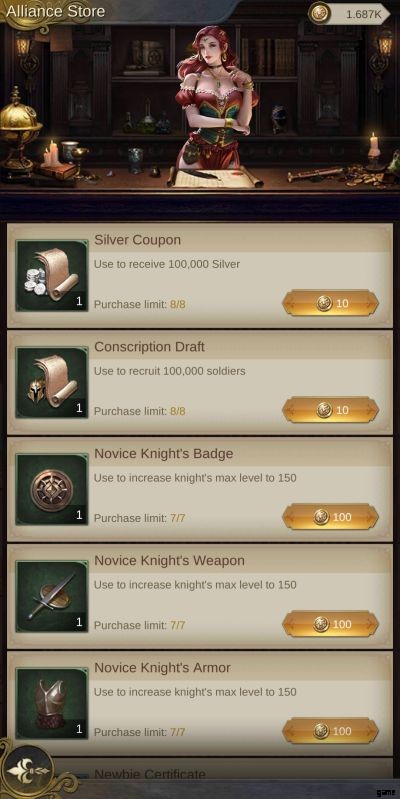The image size is (400, 799).
Task: Buy Novice Knight's Armor for 100 coins
Action: pyautogui.click(x=330, y=731)
